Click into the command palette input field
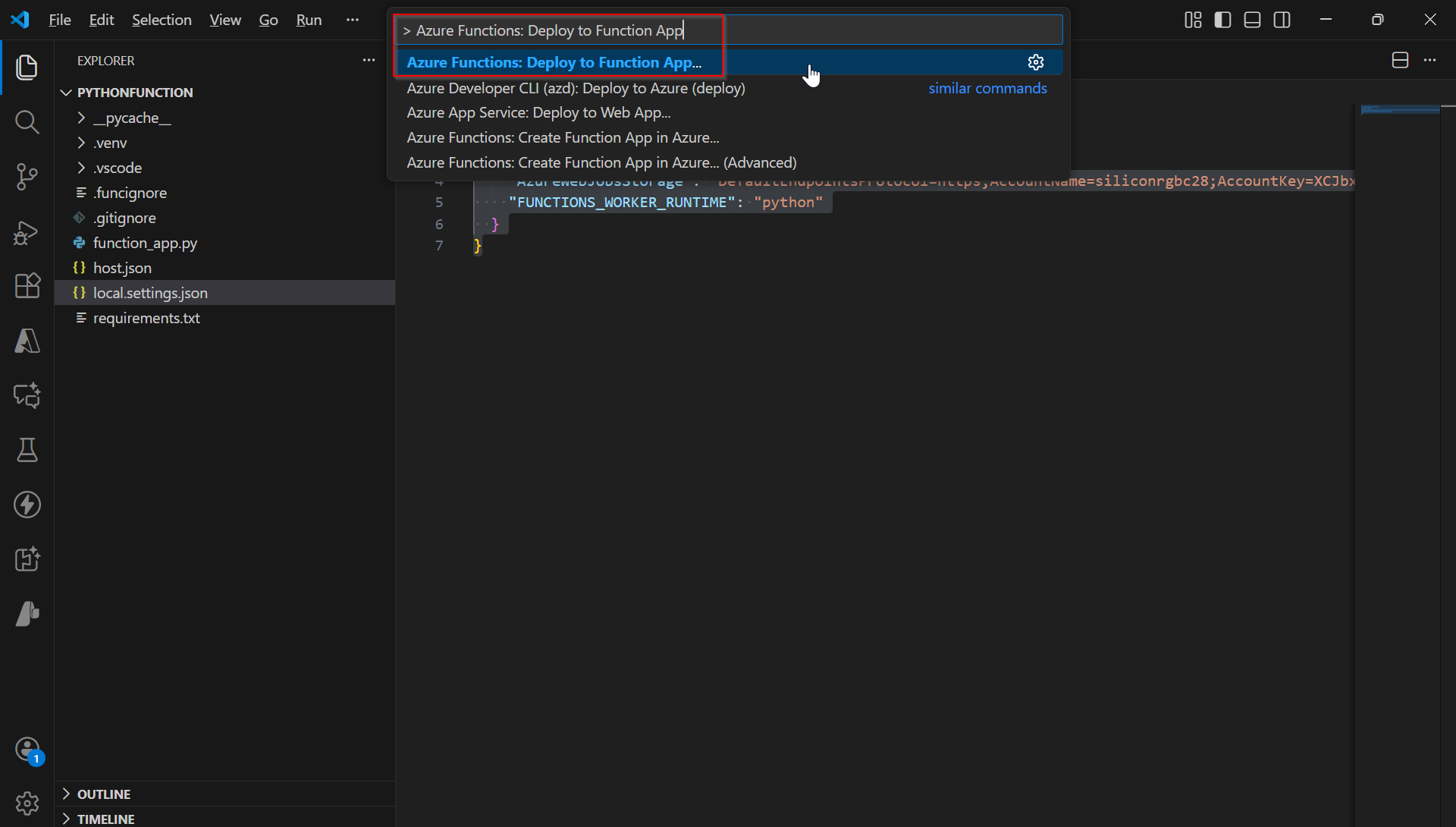Viewport: 1456px width, 827px height. (729, 30)
